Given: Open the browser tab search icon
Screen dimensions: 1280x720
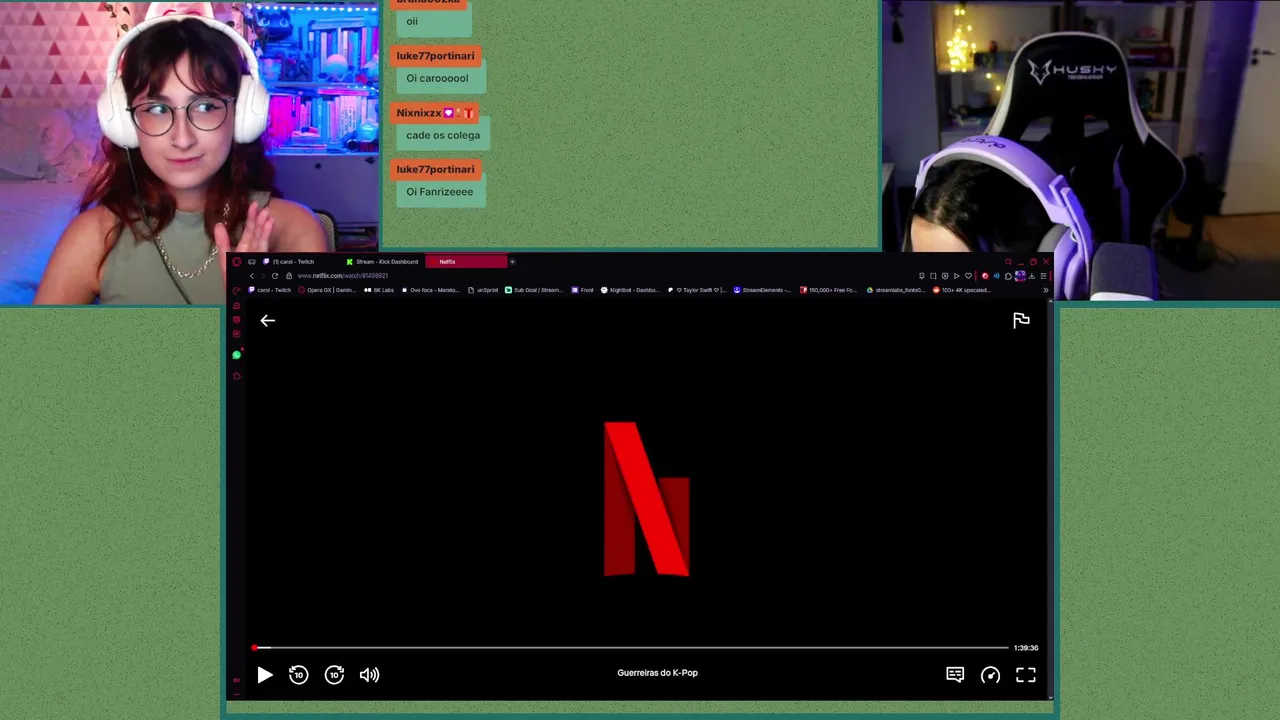Looking at the screenshot, I should (x=1008, y=262).
